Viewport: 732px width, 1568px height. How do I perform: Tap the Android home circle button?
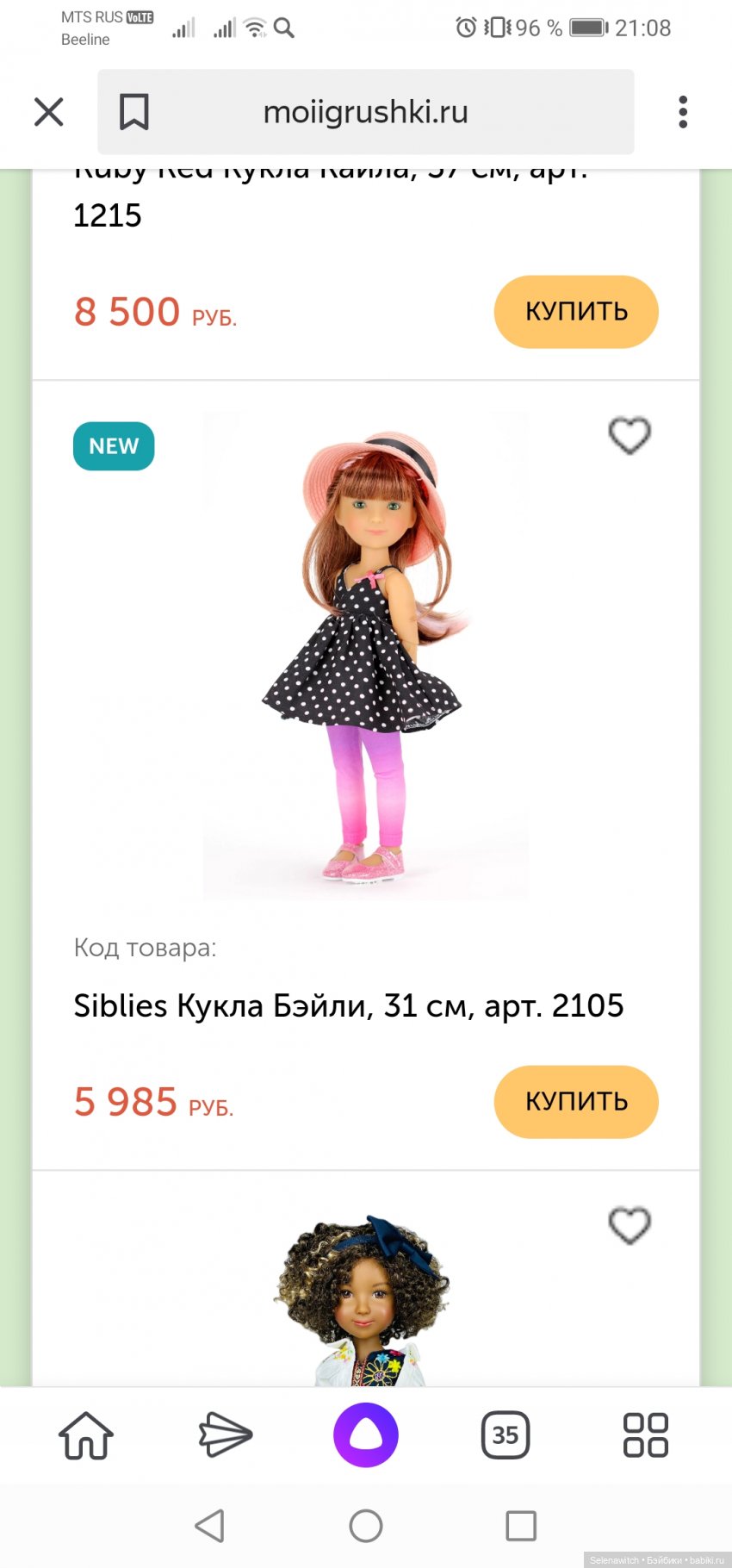click(x=366, y=1526)
